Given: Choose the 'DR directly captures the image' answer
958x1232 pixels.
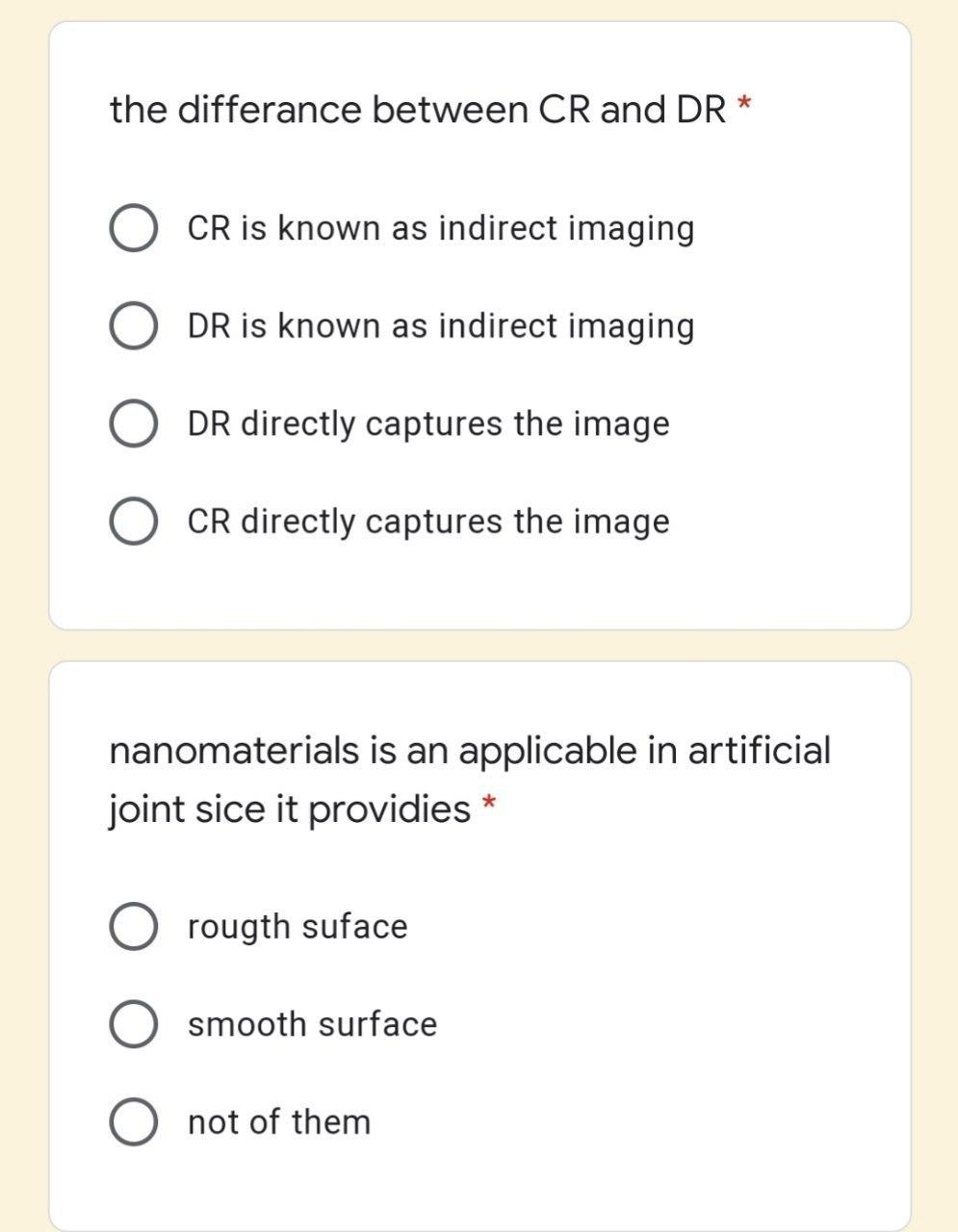Looking at the screenshot, I should pyautogui.click(x=427, y=423).
